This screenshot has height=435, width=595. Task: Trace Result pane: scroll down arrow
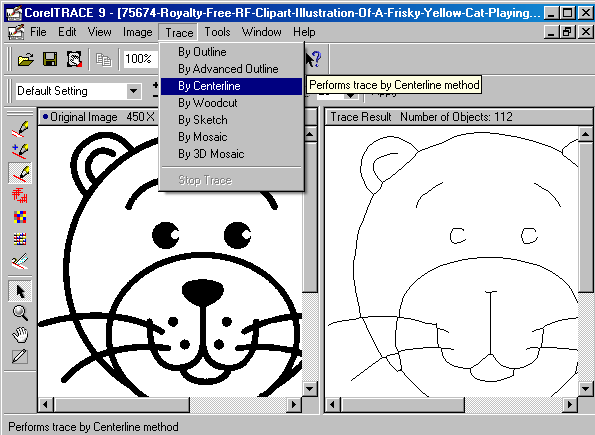coord(585,389)
